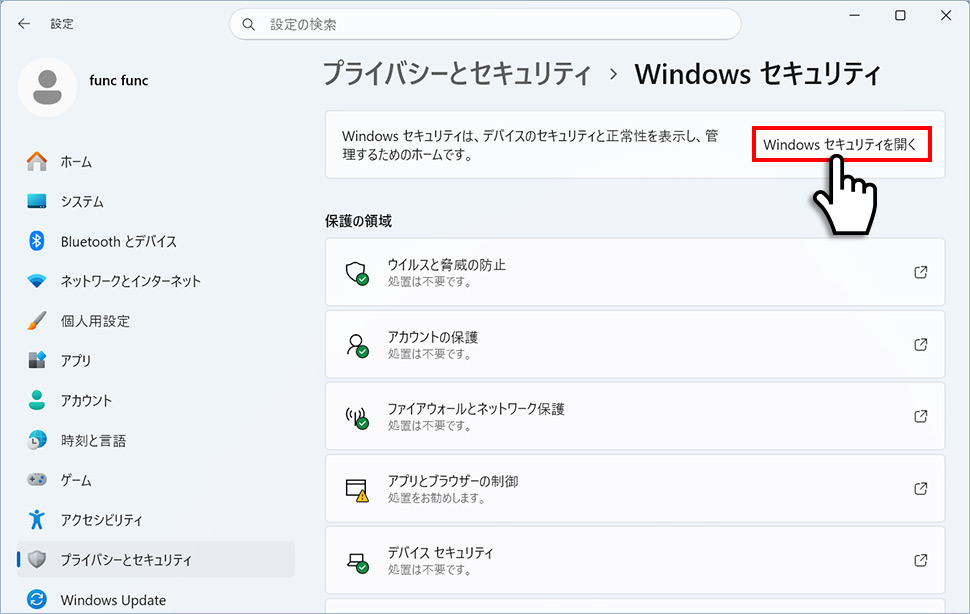Click the device security laptop icon
970x614 pixels.
click(357, 561)
